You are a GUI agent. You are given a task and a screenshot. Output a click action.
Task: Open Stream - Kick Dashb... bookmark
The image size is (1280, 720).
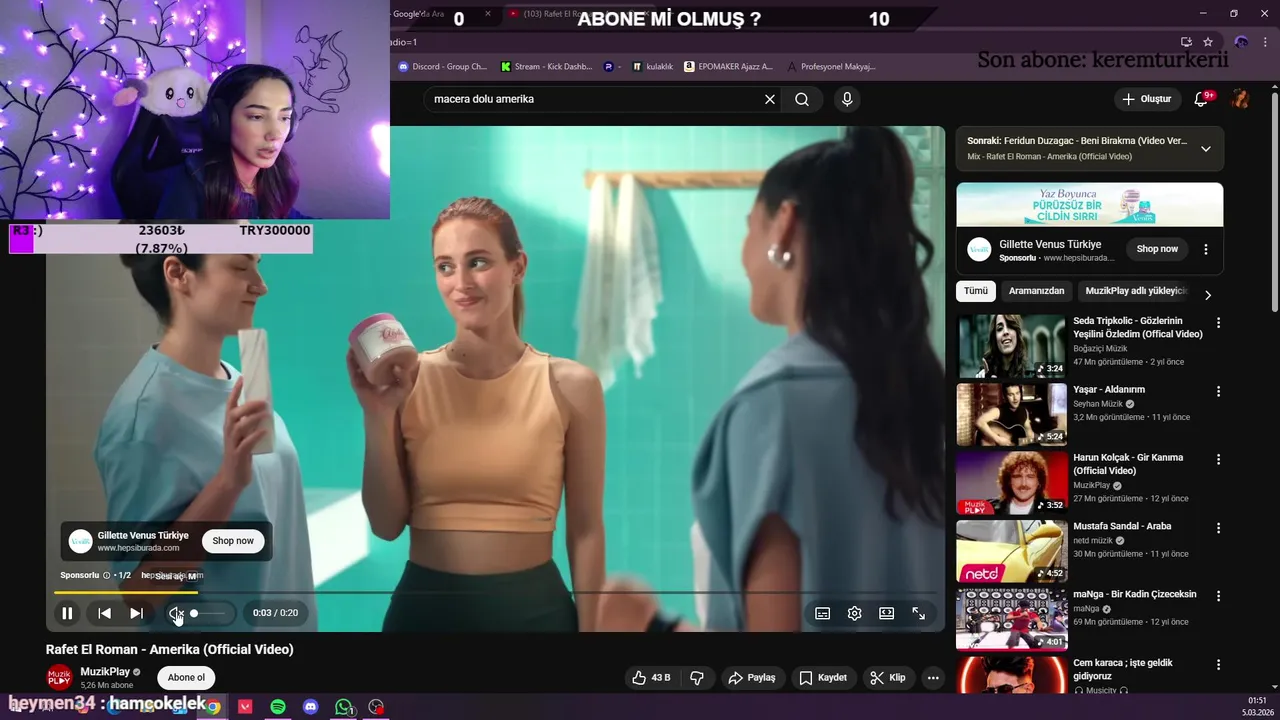click(546, 67)
